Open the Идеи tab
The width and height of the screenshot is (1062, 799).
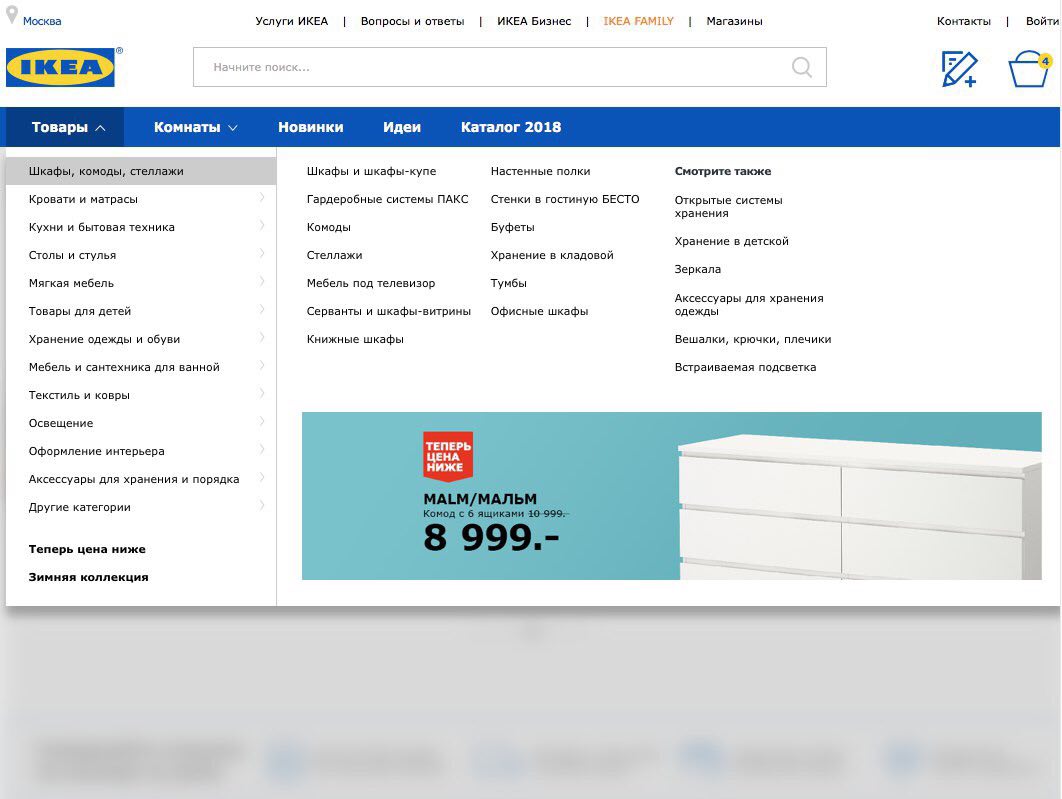402,127
